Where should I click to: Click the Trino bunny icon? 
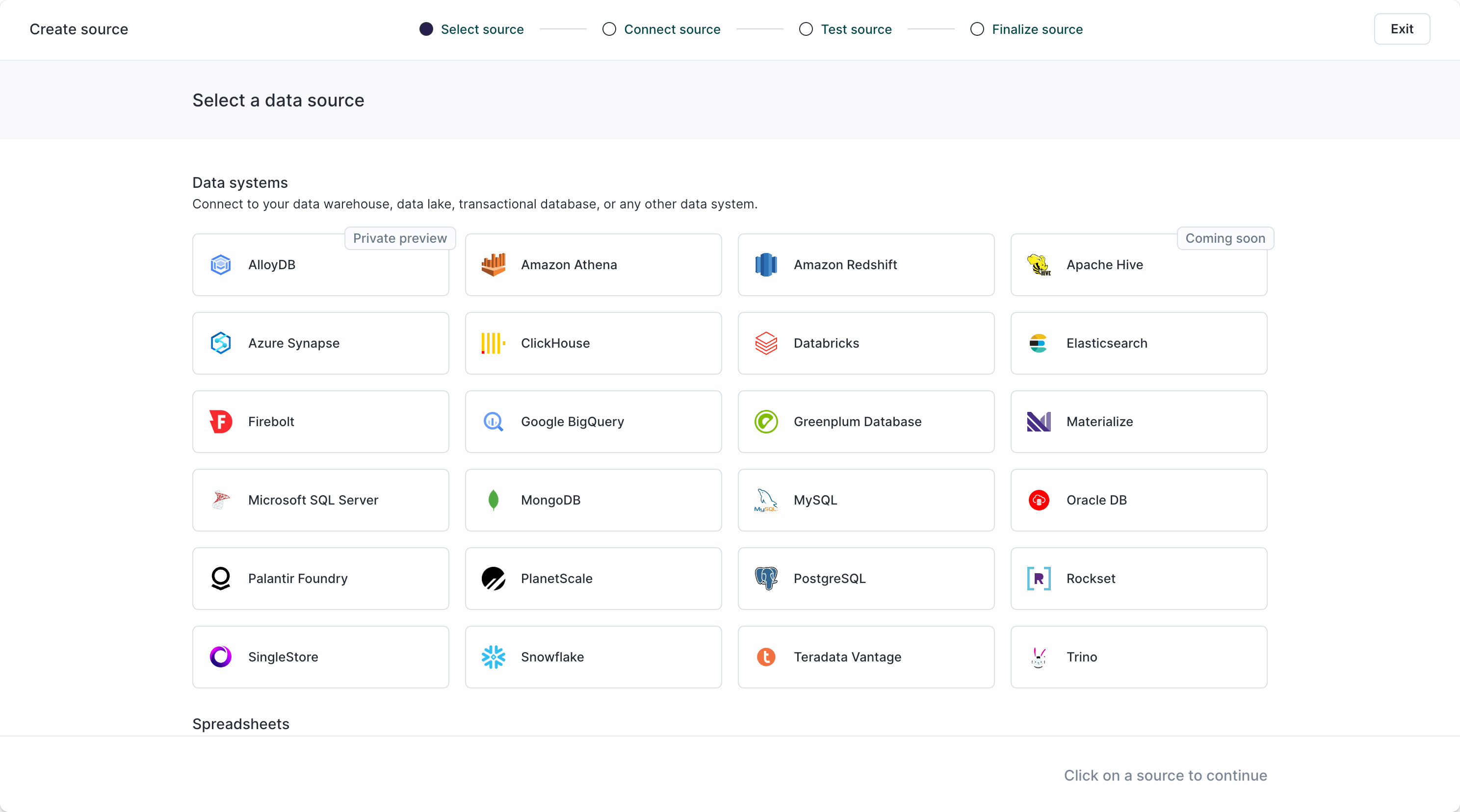(x=1038, y=658)
